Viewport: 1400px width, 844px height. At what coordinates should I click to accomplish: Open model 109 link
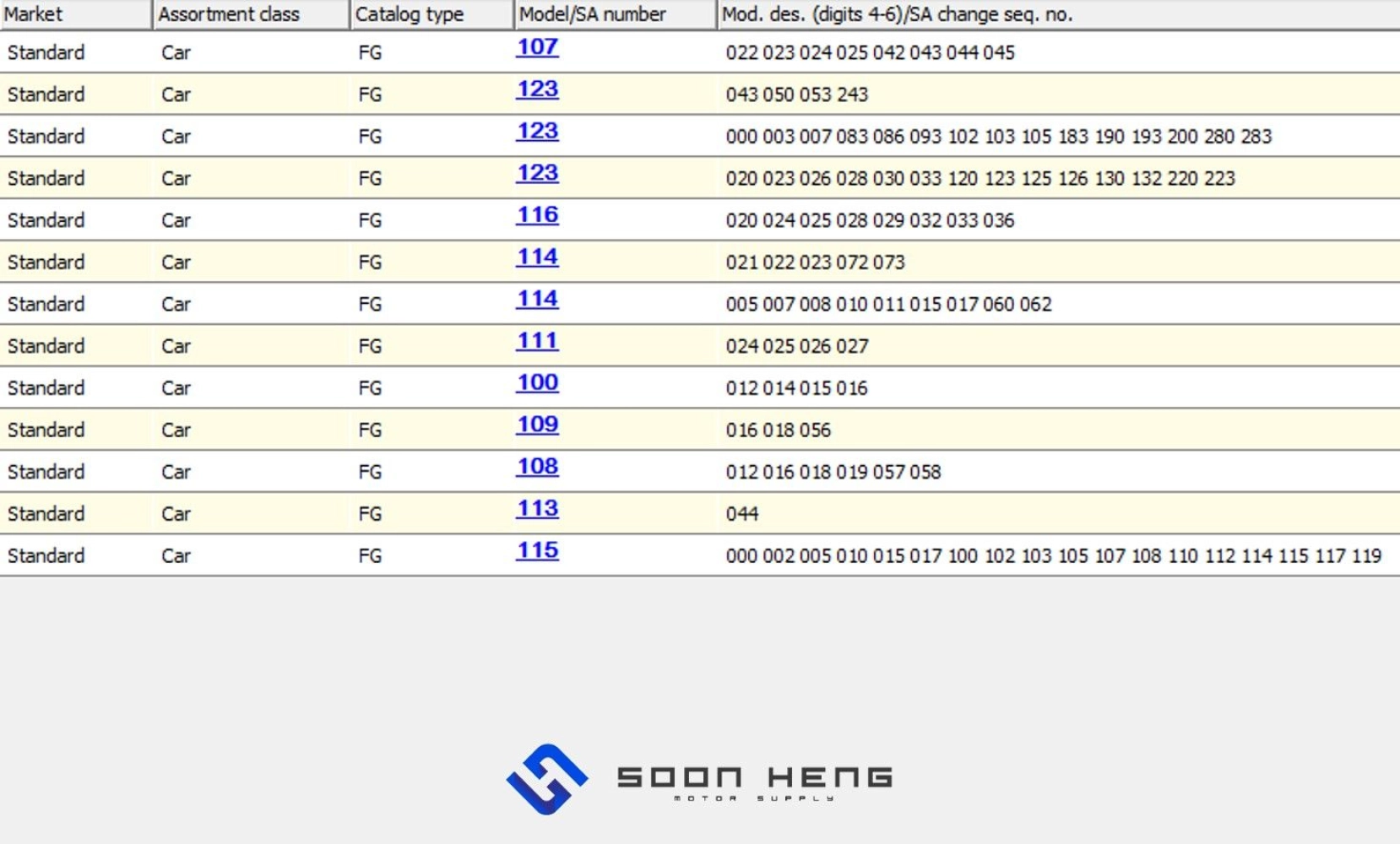tap(537, 425)
